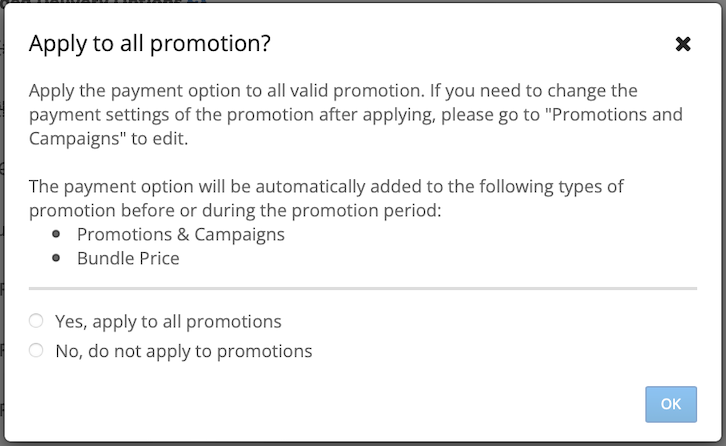Click the dimmed page text behind the dialog top

[x=102, y=1]
